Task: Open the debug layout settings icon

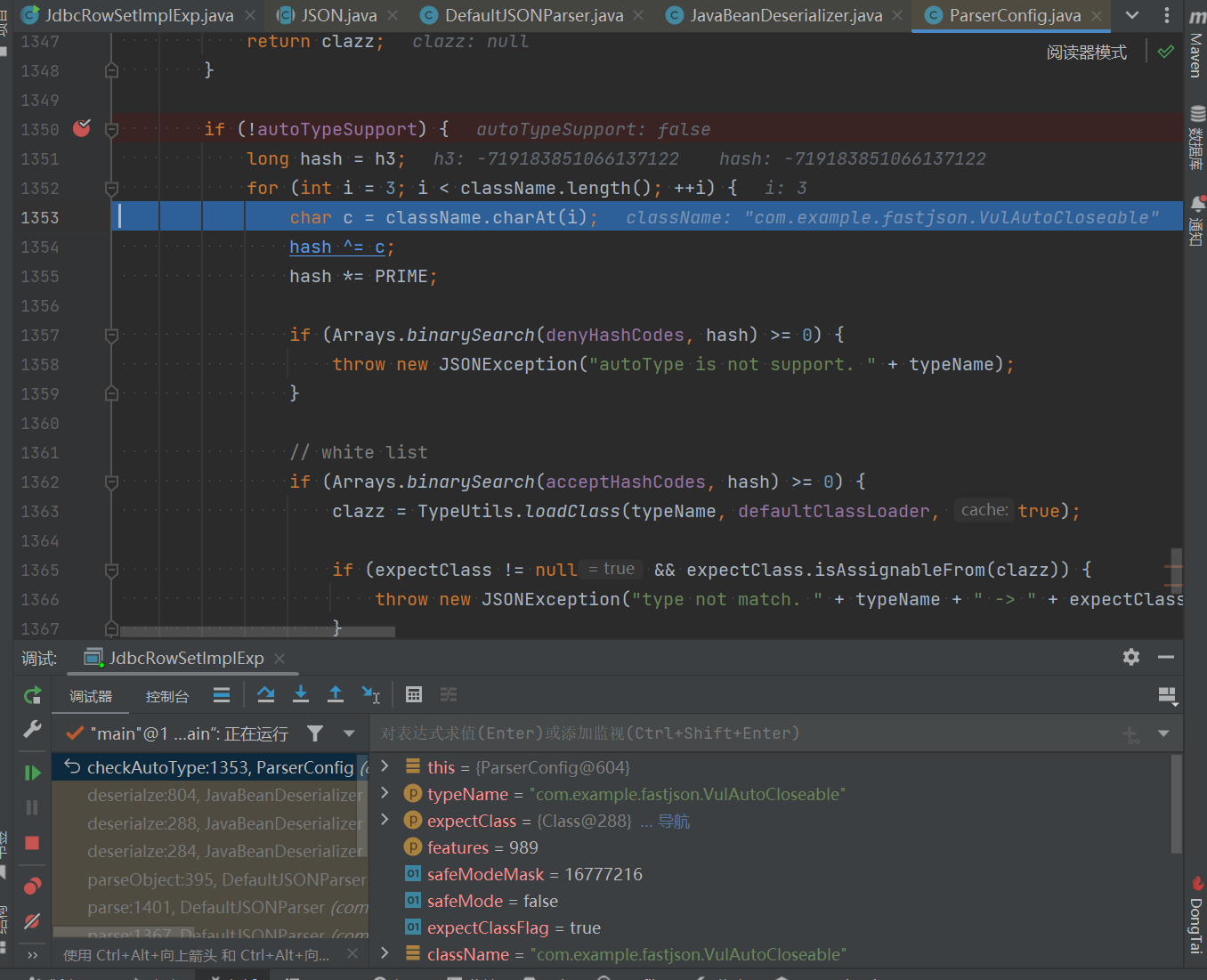Action: (x=1167, y=695)
